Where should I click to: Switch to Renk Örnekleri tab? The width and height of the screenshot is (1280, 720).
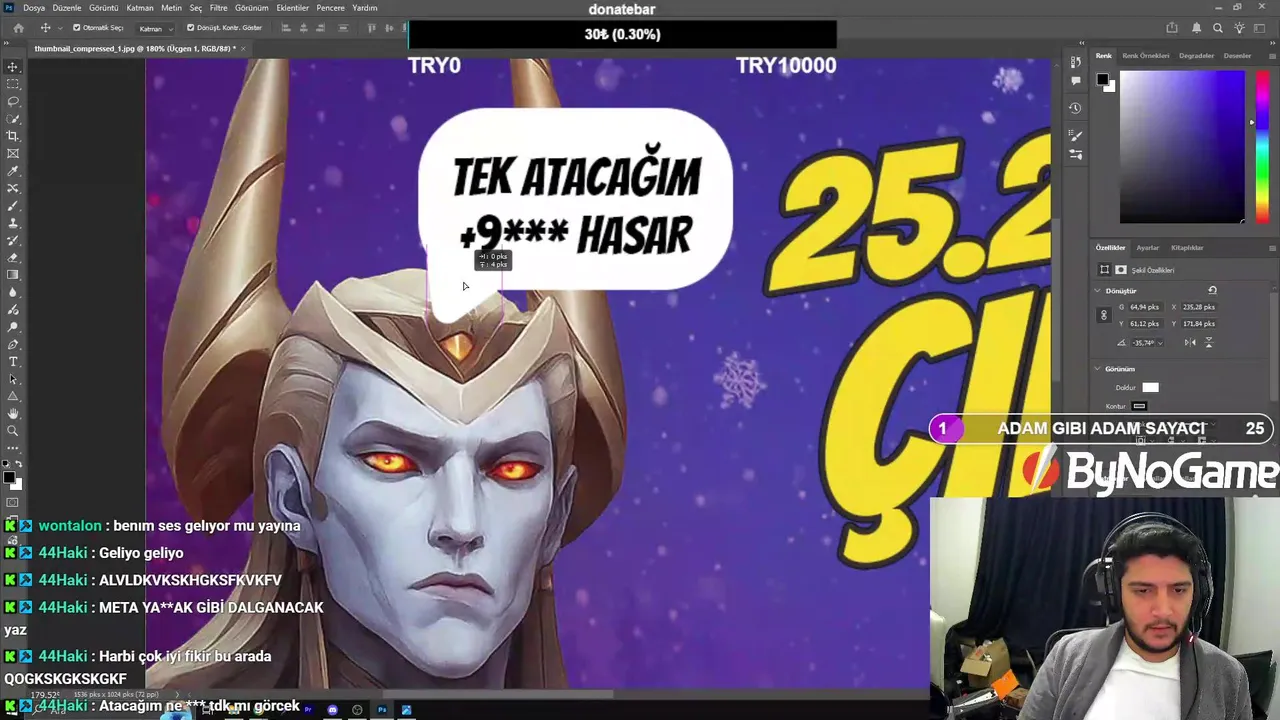1146,56
